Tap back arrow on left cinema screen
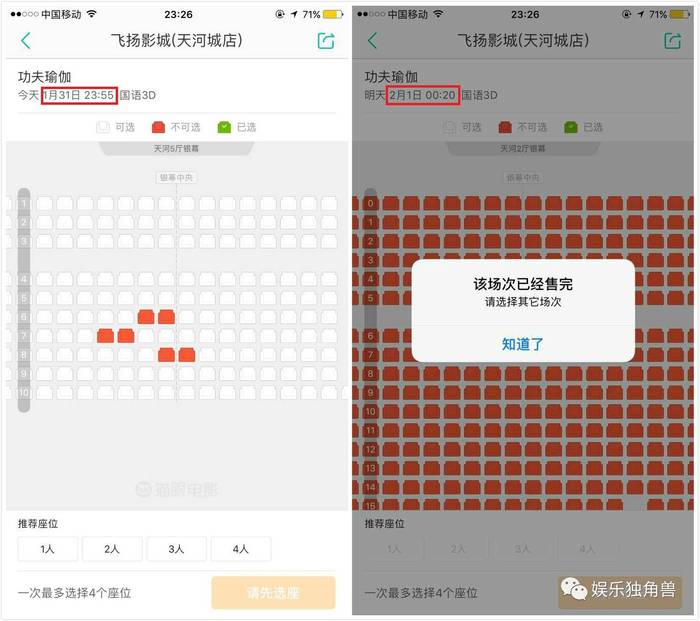 click(26, 41)
